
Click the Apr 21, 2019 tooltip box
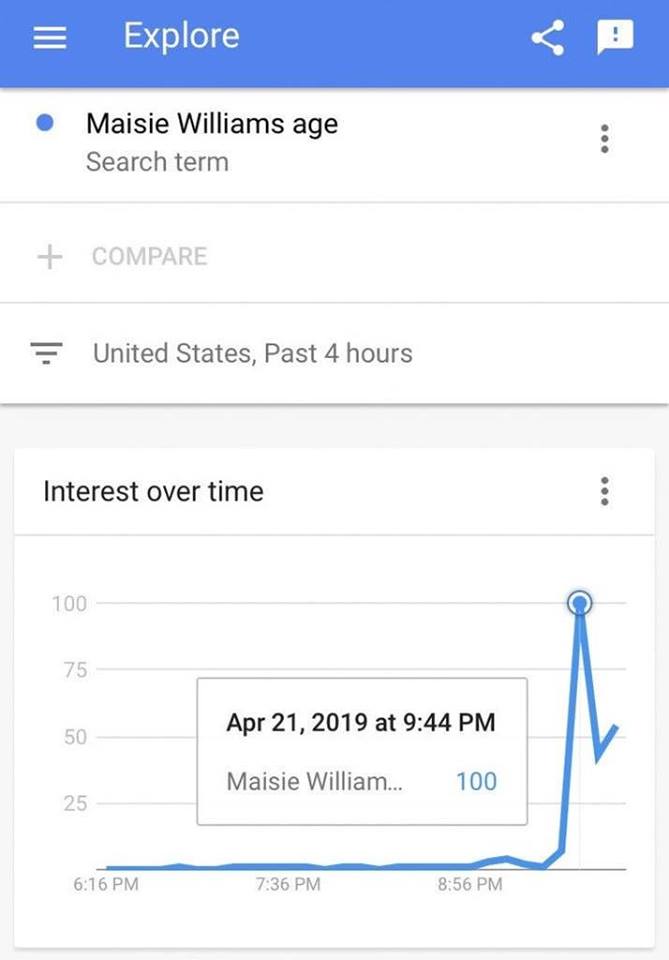362,750
